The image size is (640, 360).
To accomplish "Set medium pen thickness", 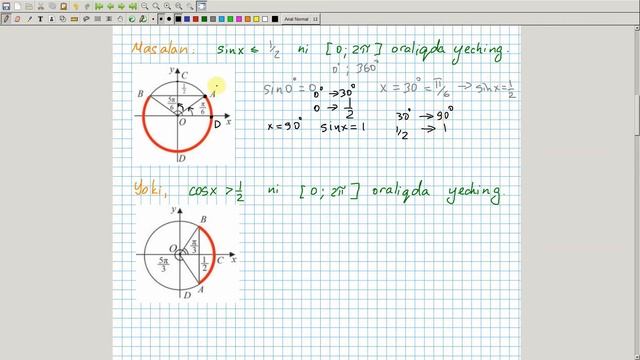I will tap(161, 19).
